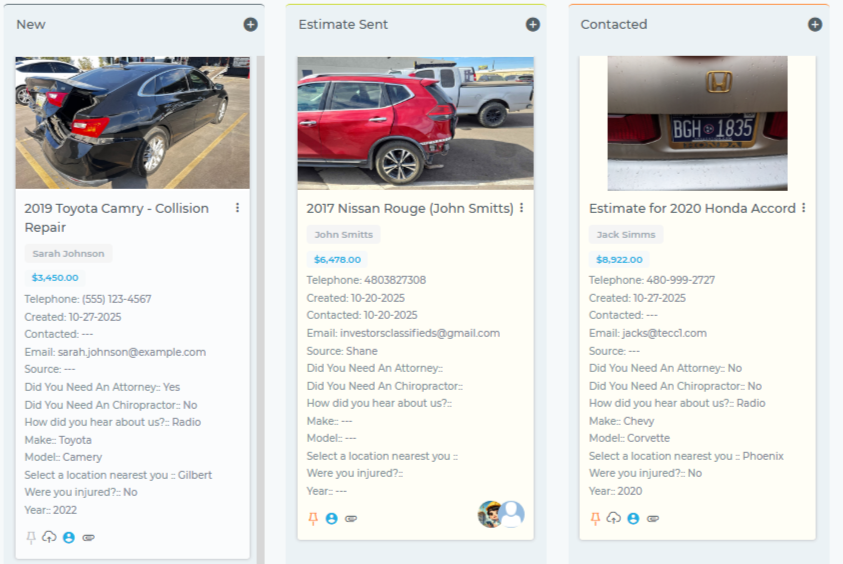Click the user icon on Toyota Camry card
This screenshot has height=564, width=843.
pyautogui.click(x=69, y=538)
